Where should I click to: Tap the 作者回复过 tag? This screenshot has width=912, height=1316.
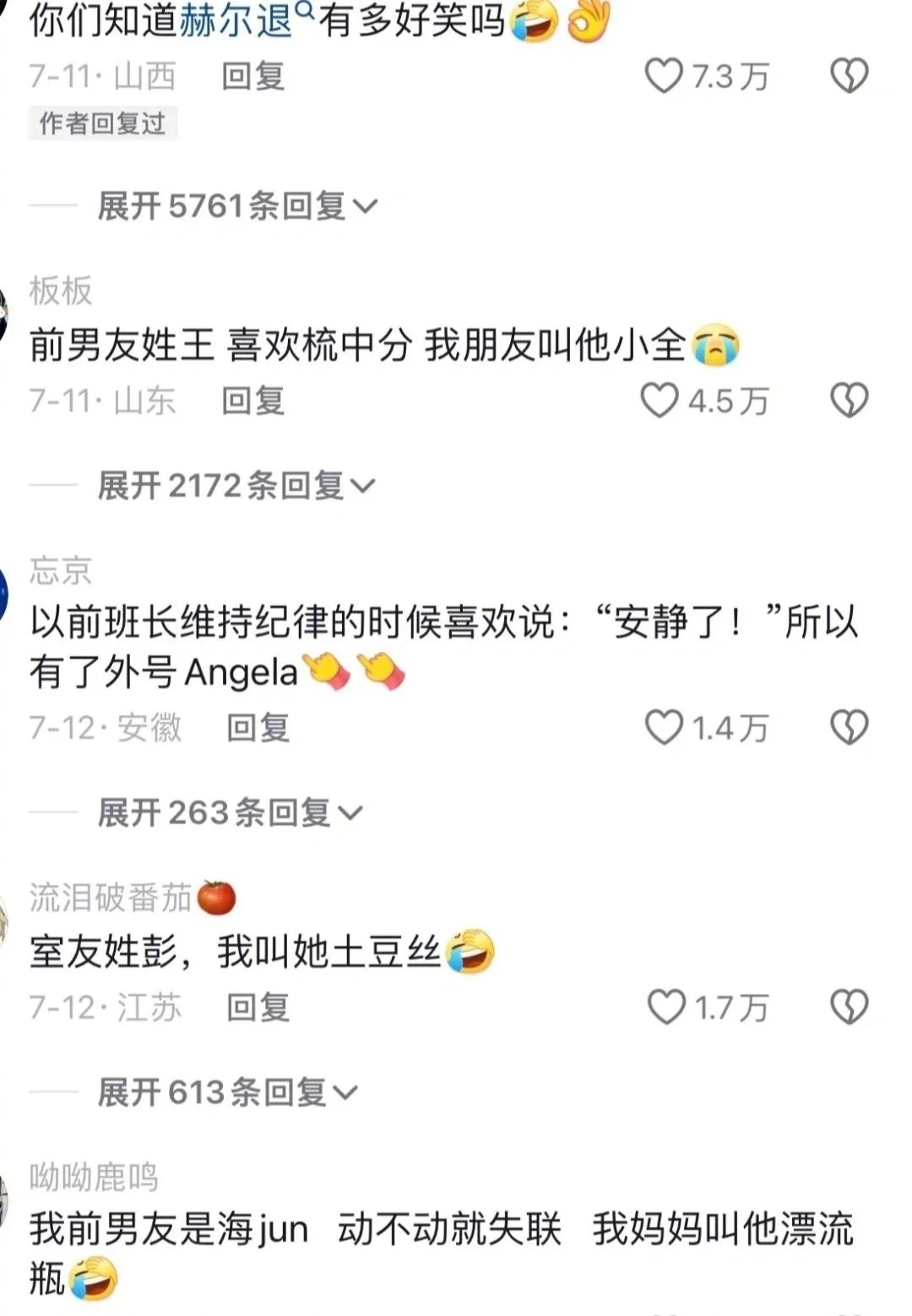pyautogui.click(x=102, y=123)
